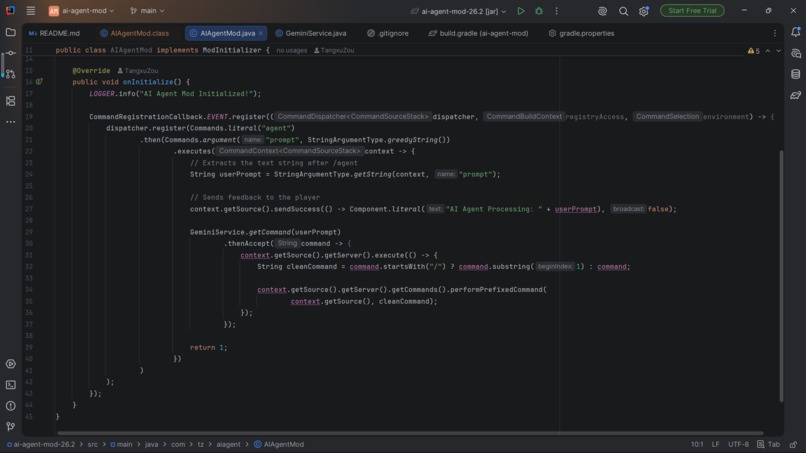This screenshot has height=453, width=806.
Task: Open the Terminal tool window
Action: (10, 385)
